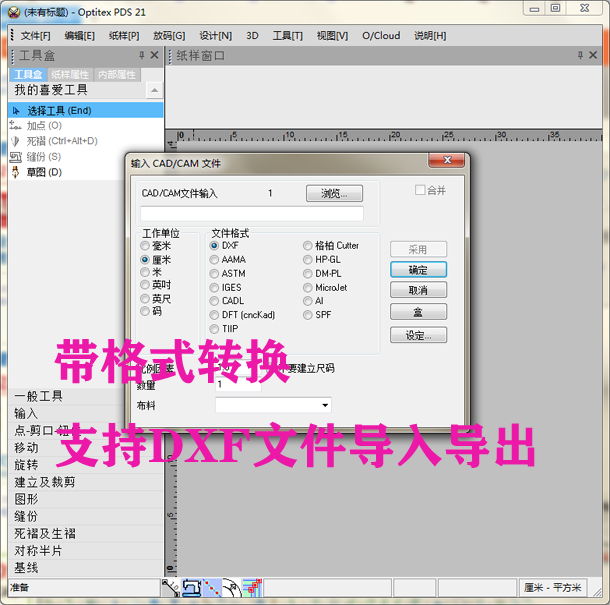The height and width of the screenshot is (605, 610).
Task: Select 毫米 as the working unit
Action: pos(156,246)
